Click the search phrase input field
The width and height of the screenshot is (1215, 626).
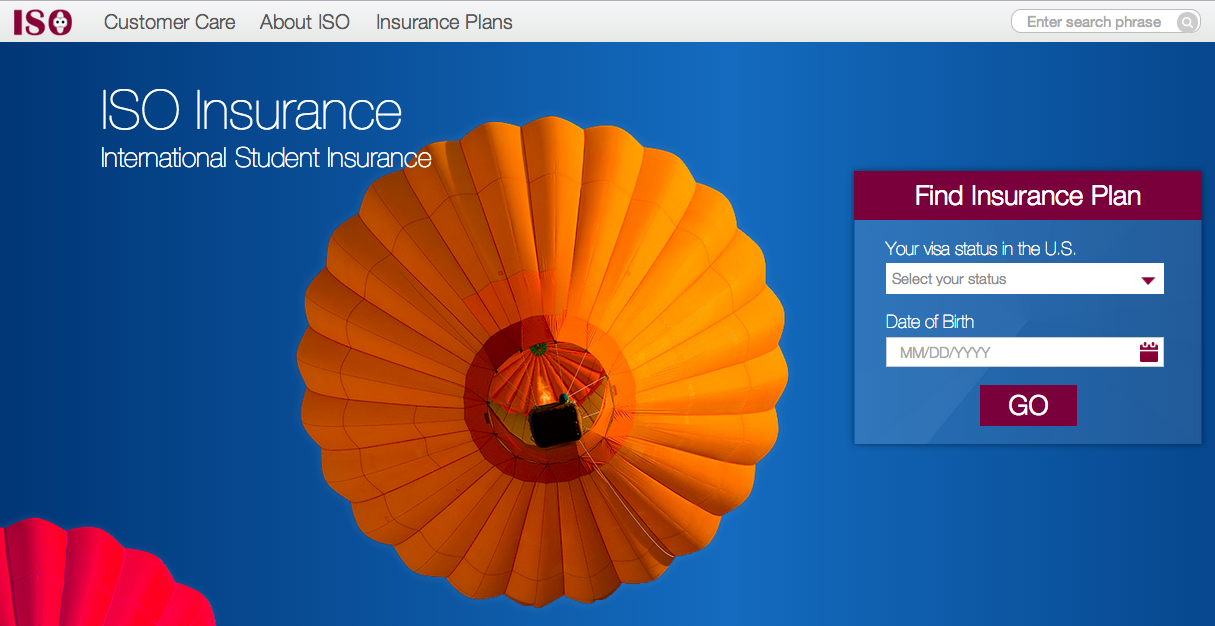coord(1105,22)
